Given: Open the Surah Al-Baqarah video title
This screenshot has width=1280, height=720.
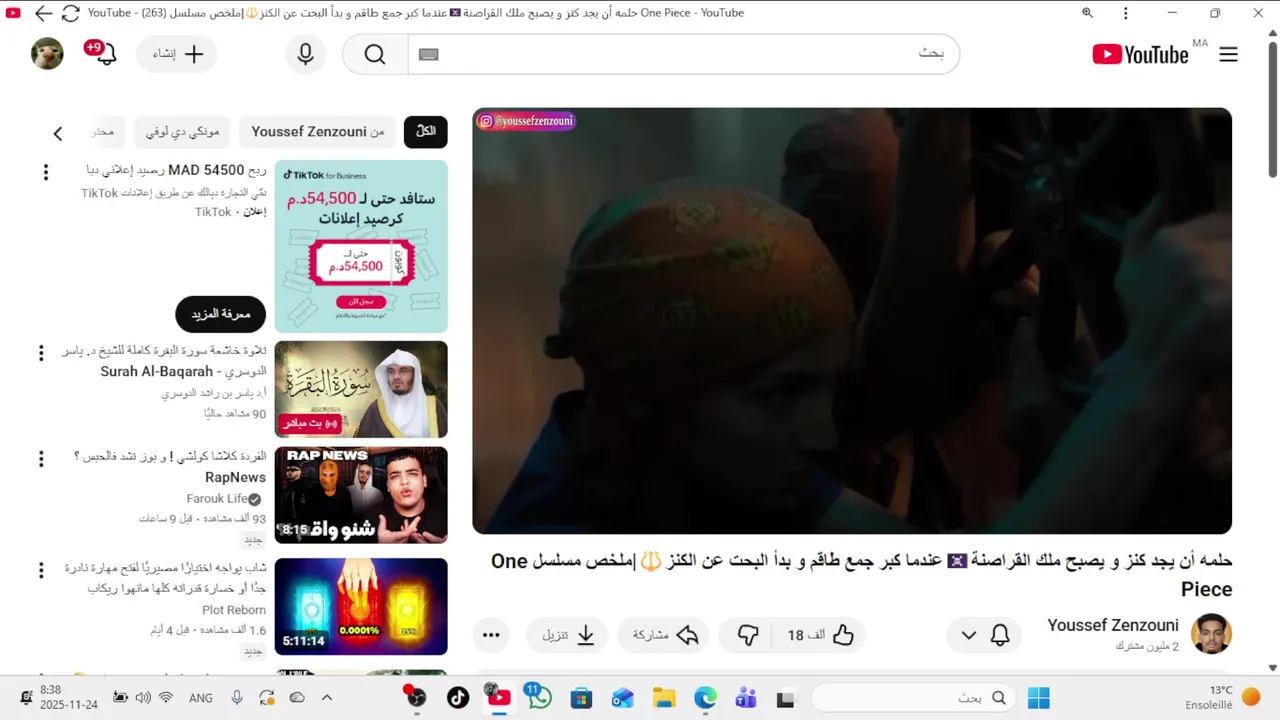Looking at the screenshot, I should click(164, 361).
